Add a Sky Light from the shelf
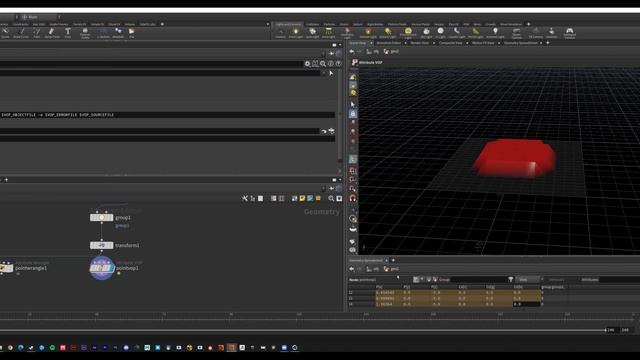This screenshot has width=640, height=360. click(426, 33)
